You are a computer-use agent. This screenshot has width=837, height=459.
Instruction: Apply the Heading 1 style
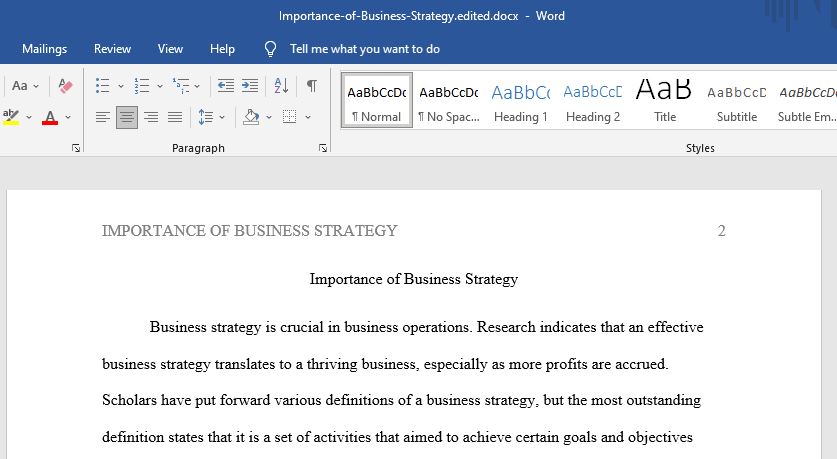[520, 100]
